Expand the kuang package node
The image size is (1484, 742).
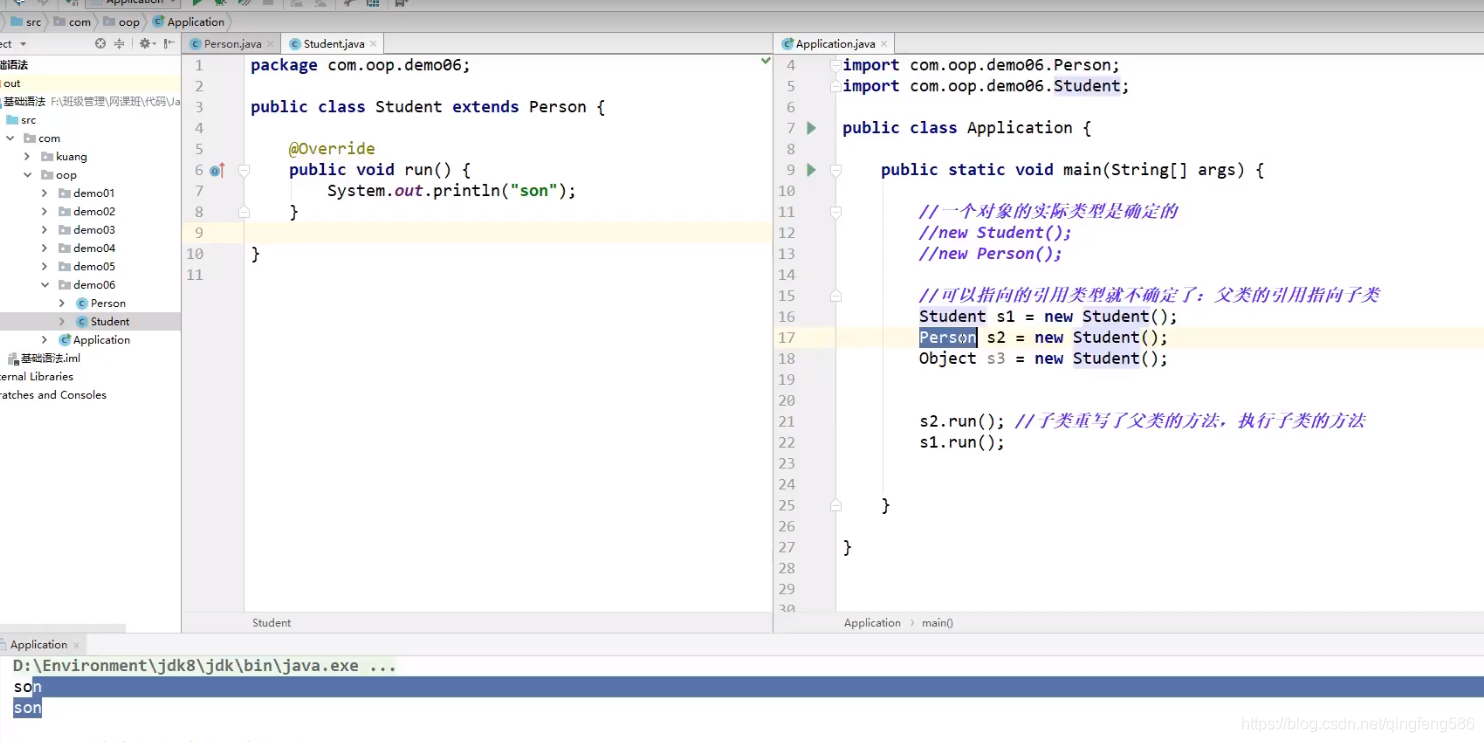coord(27,157)
